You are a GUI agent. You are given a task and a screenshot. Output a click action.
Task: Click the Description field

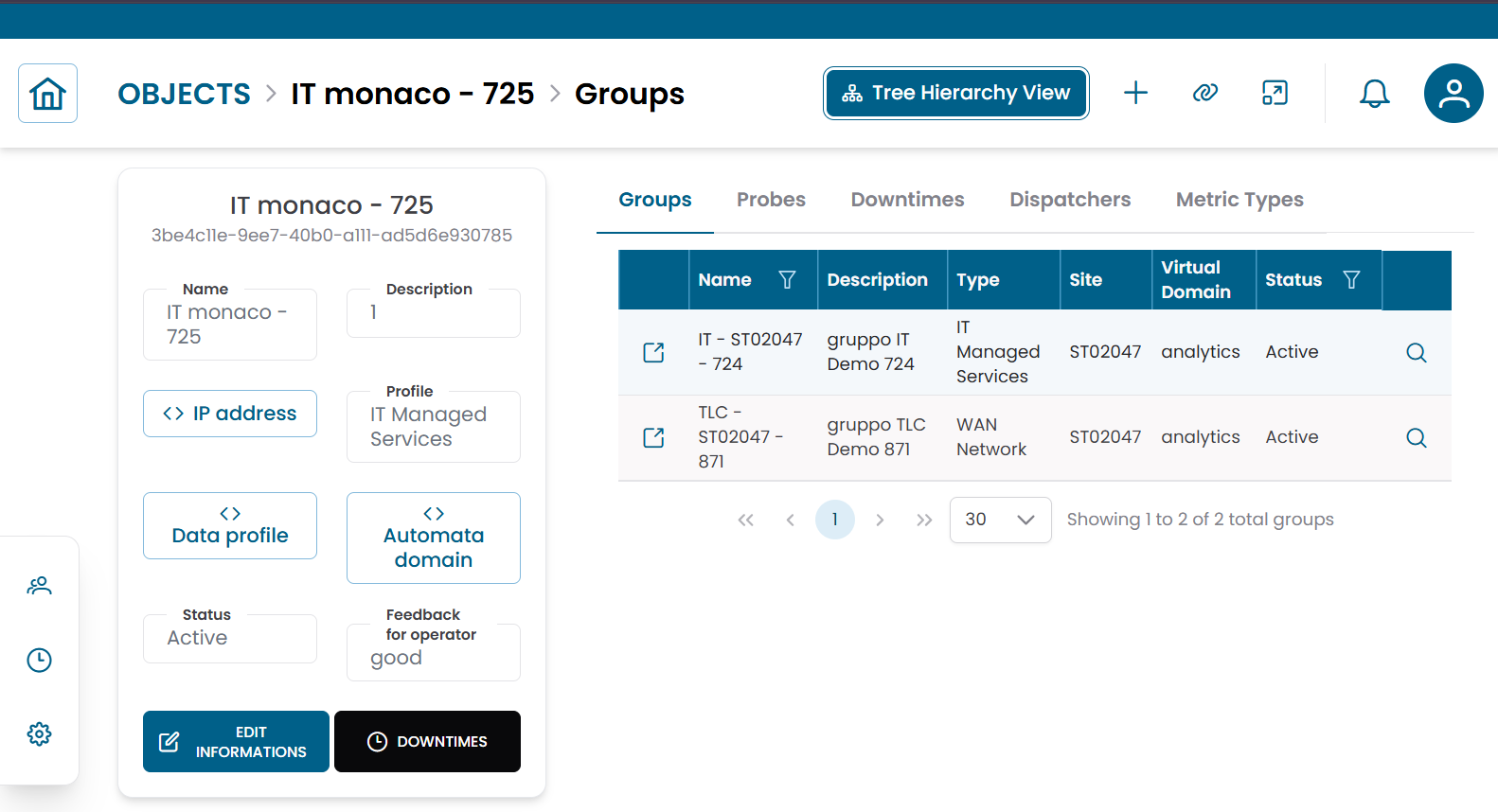pyautogui.click(x=434, y=313)
